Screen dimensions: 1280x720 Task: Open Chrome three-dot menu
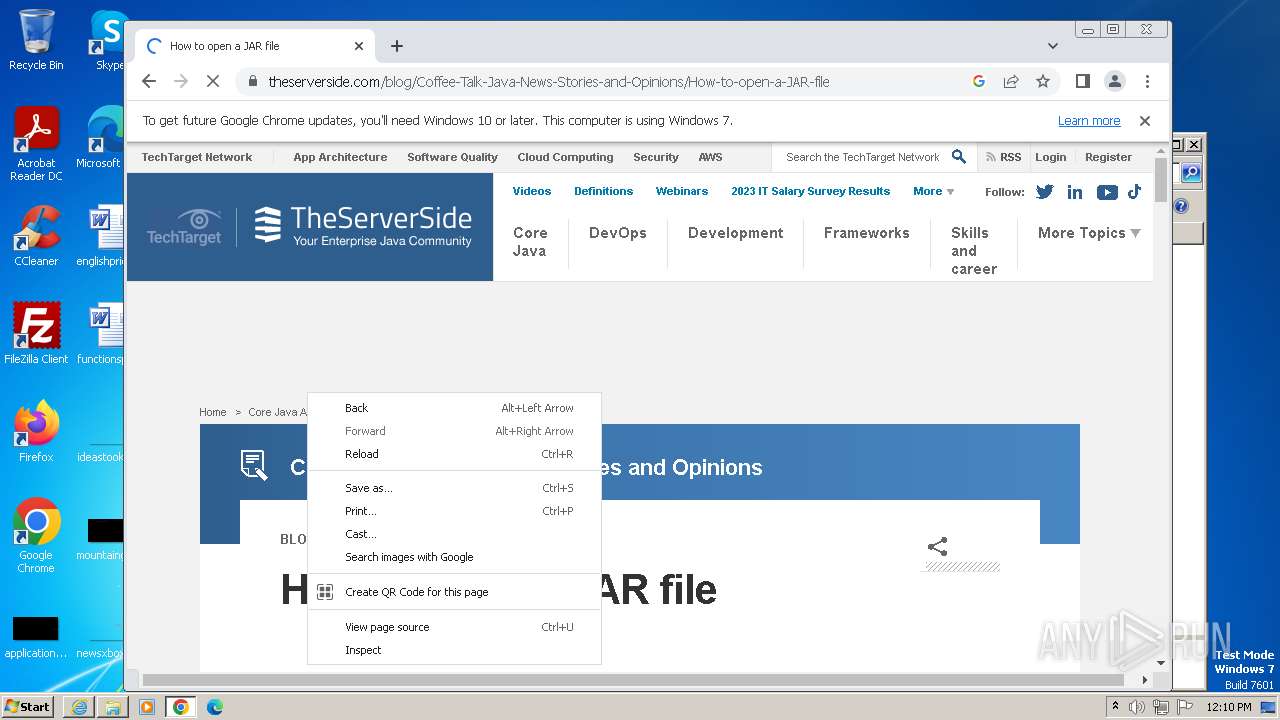(x=1147, y=82)
